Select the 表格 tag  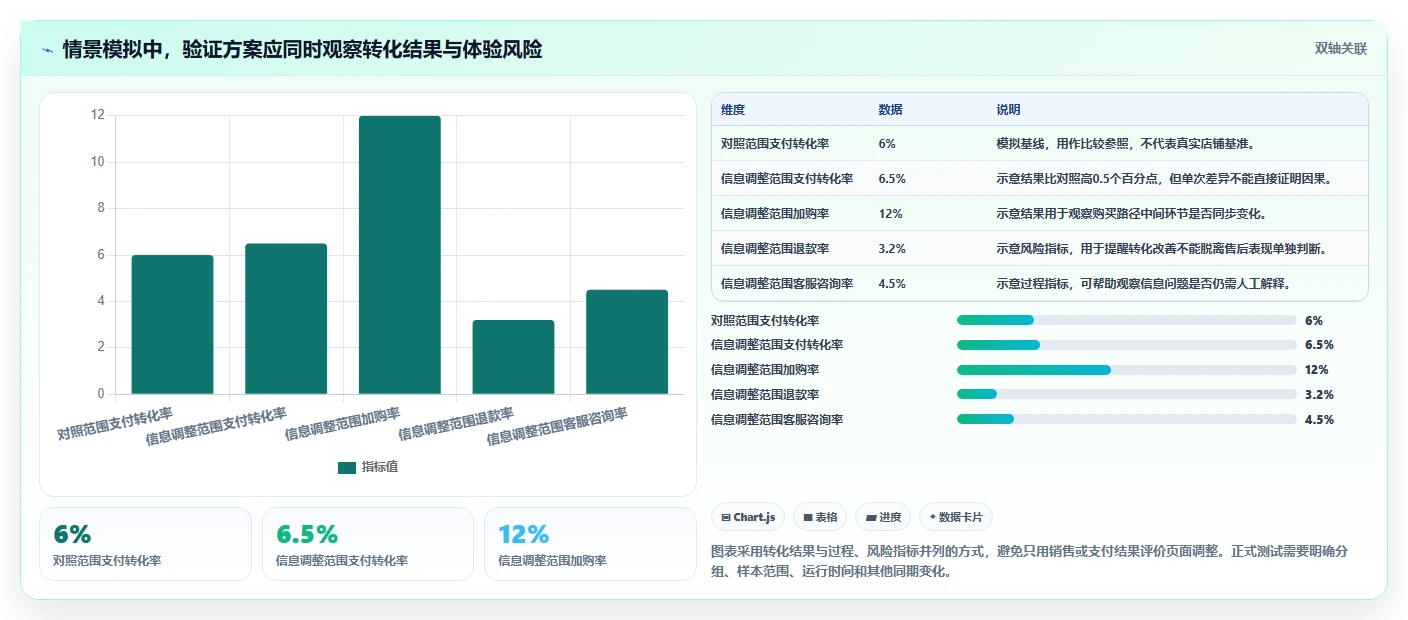[820, 517]
